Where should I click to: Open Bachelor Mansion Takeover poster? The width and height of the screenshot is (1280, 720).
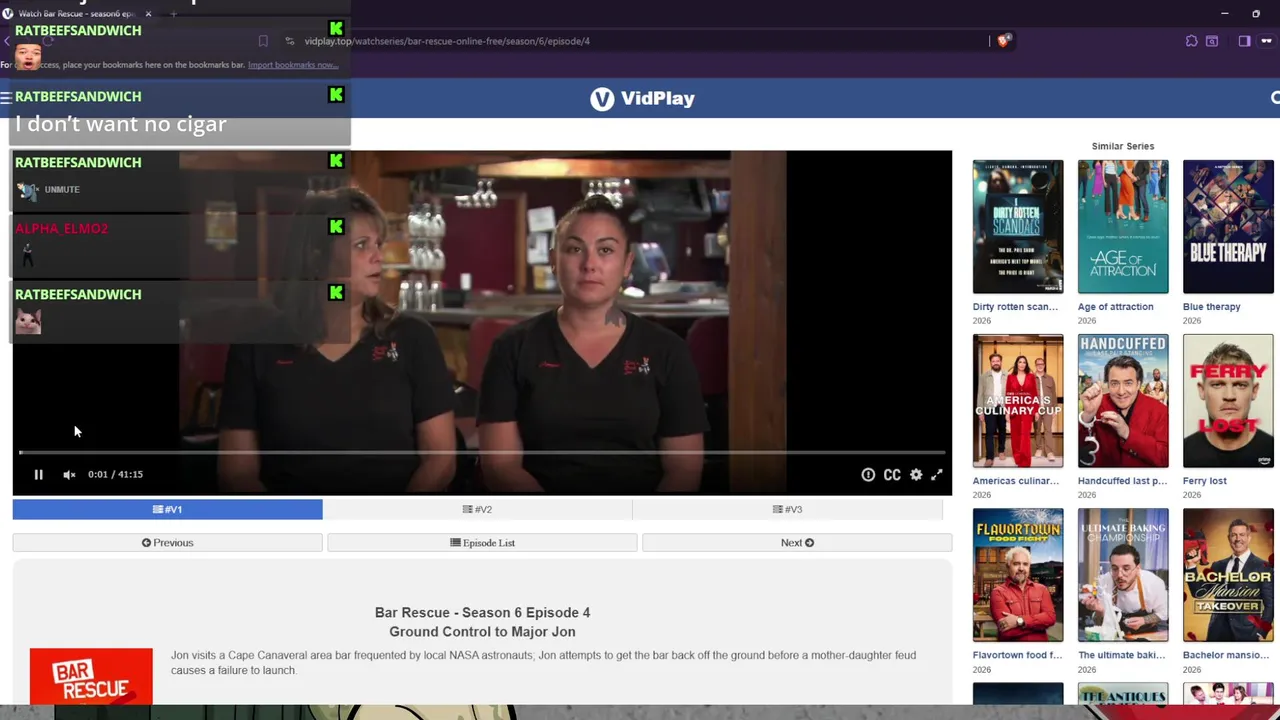[x=1228, y=575]
